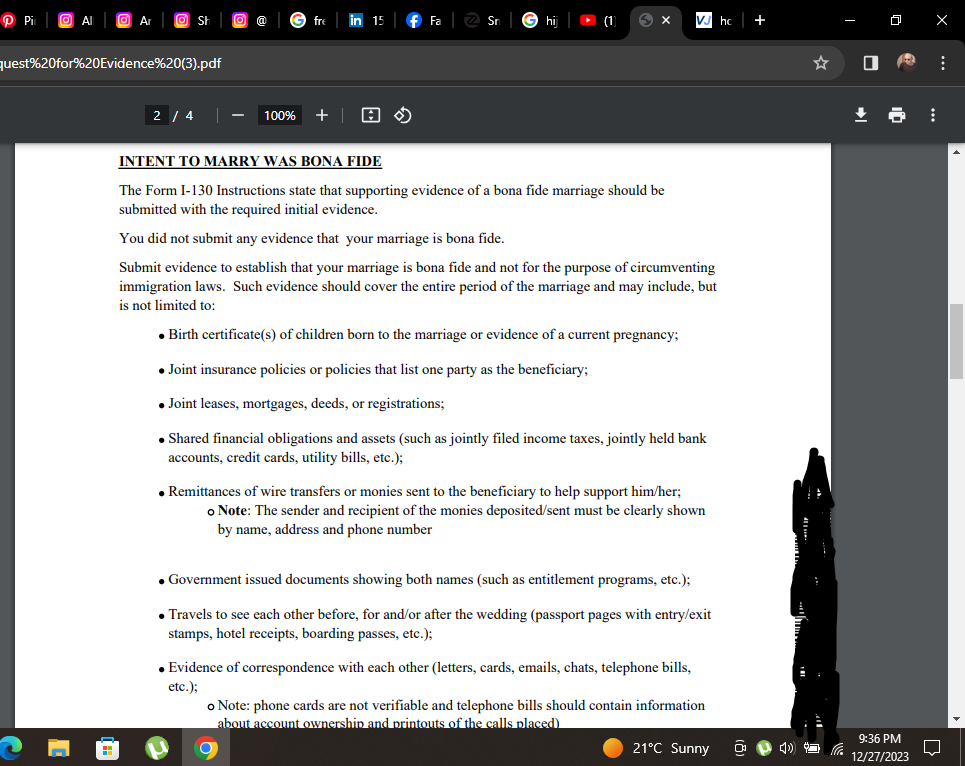Click the scrollbar up arrow
This screenshot has width=965, height=766.
pos(956,151)
